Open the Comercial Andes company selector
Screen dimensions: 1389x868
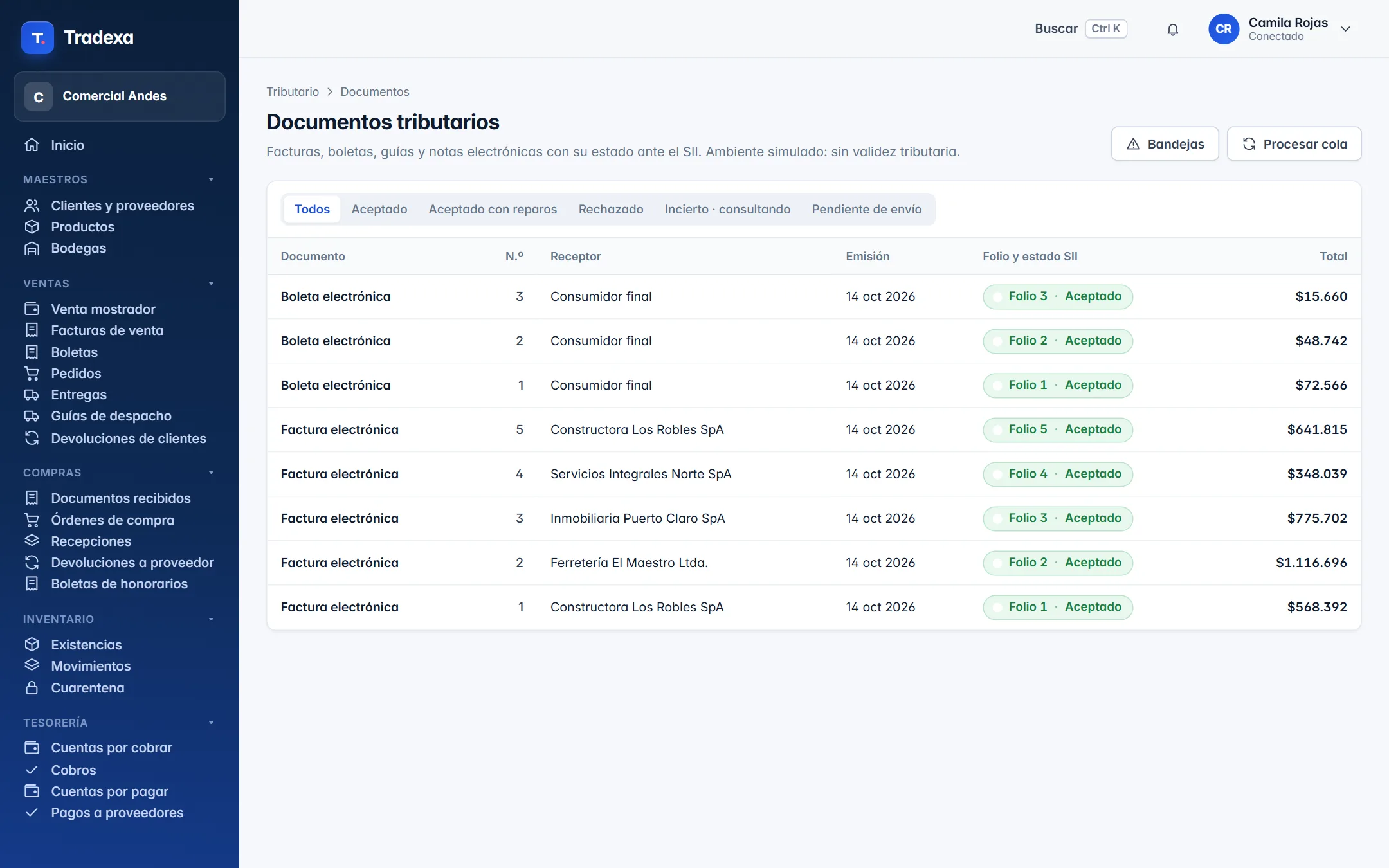pos(120,96)
